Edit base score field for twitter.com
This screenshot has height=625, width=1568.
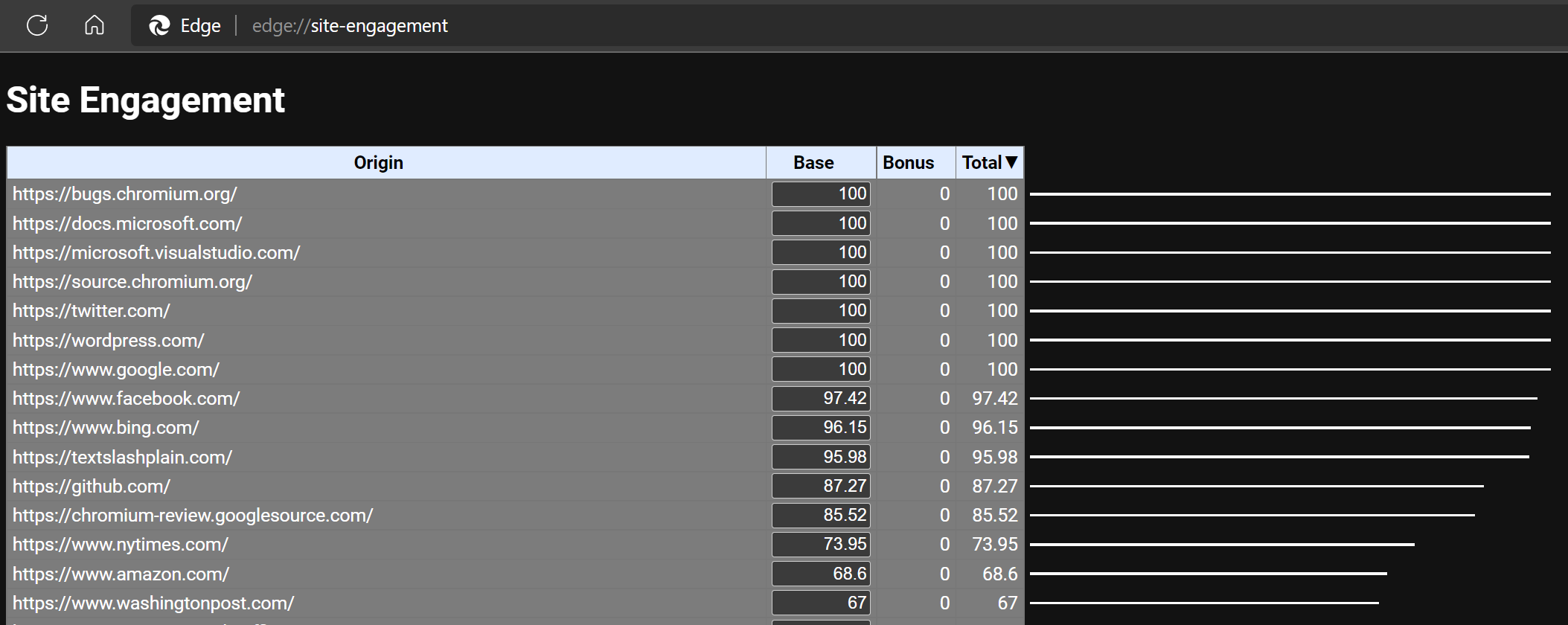click(x=821, y=311)
